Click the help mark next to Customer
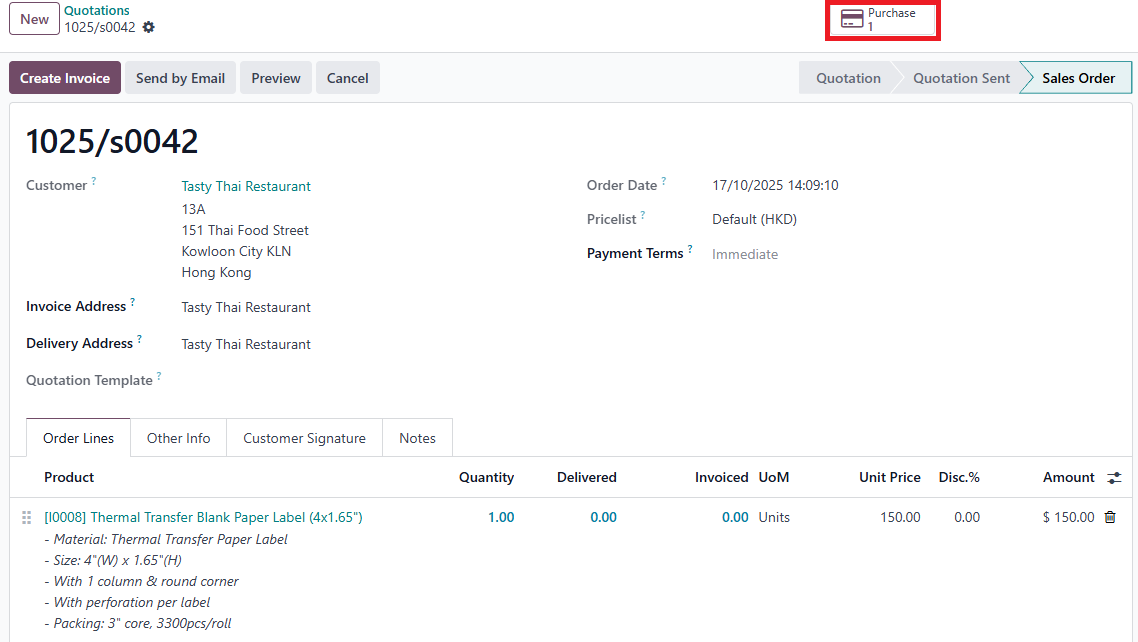This screenshot has width=1138, height=642. (x=94, y=182)
